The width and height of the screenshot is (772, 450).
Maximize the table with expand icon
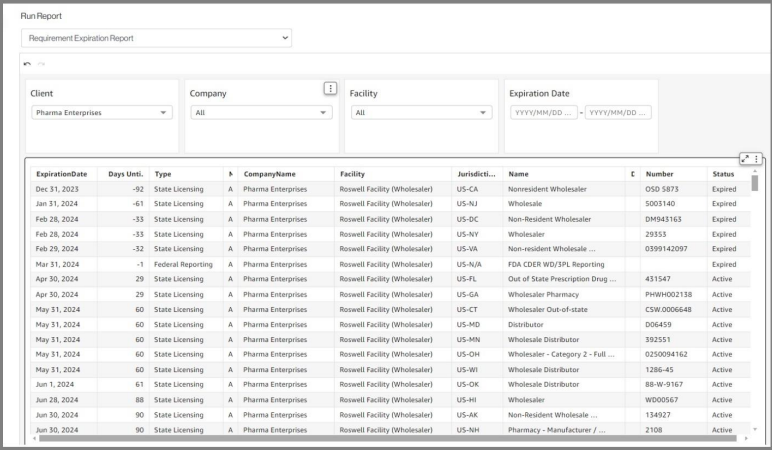point(745,159)
